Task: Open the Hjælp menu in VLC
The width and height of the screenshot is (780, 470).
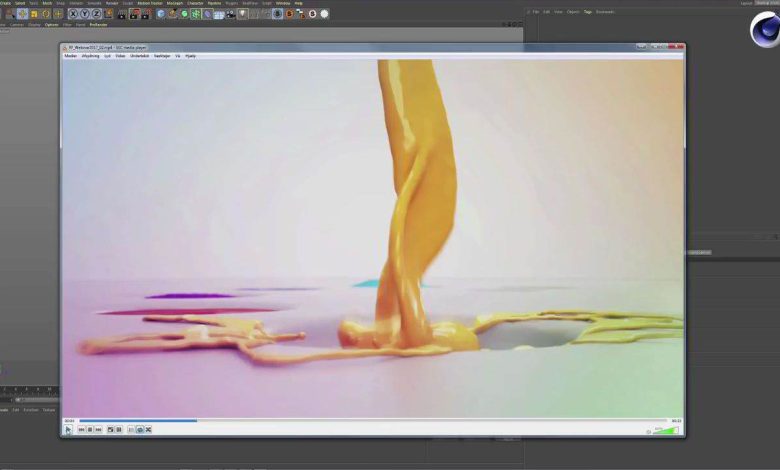Action: (190, 56)
